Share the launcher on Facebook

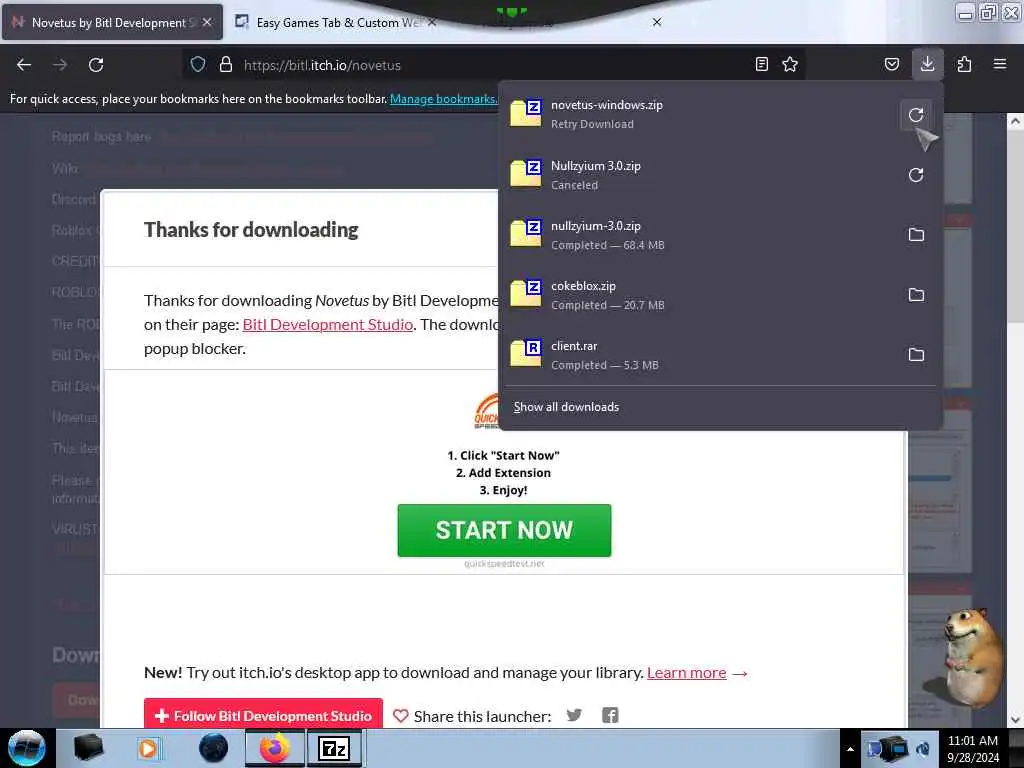pos(610,715)
